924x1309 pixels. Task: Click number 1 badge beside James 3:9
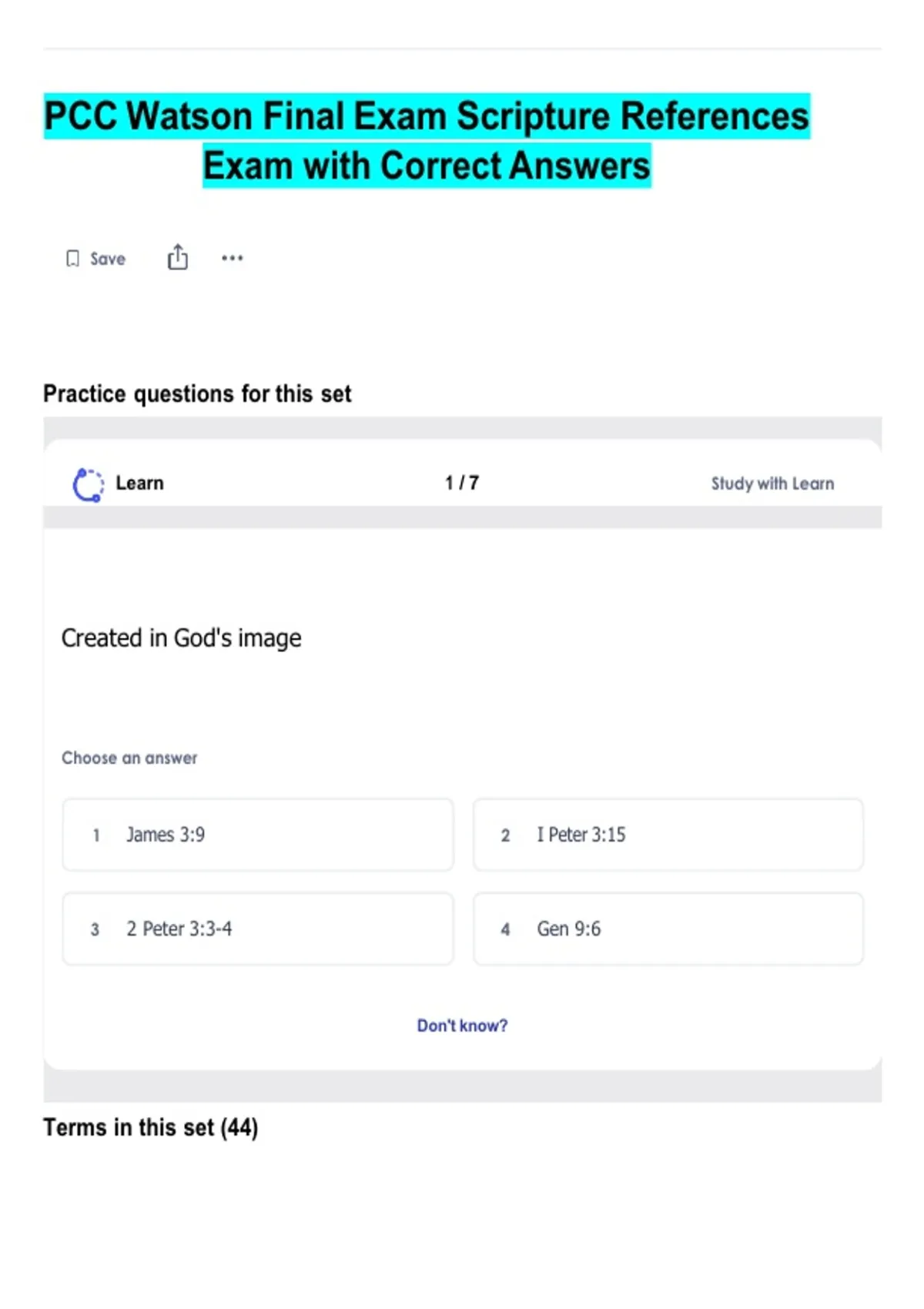pyautogui.click(x=96, y=835)
